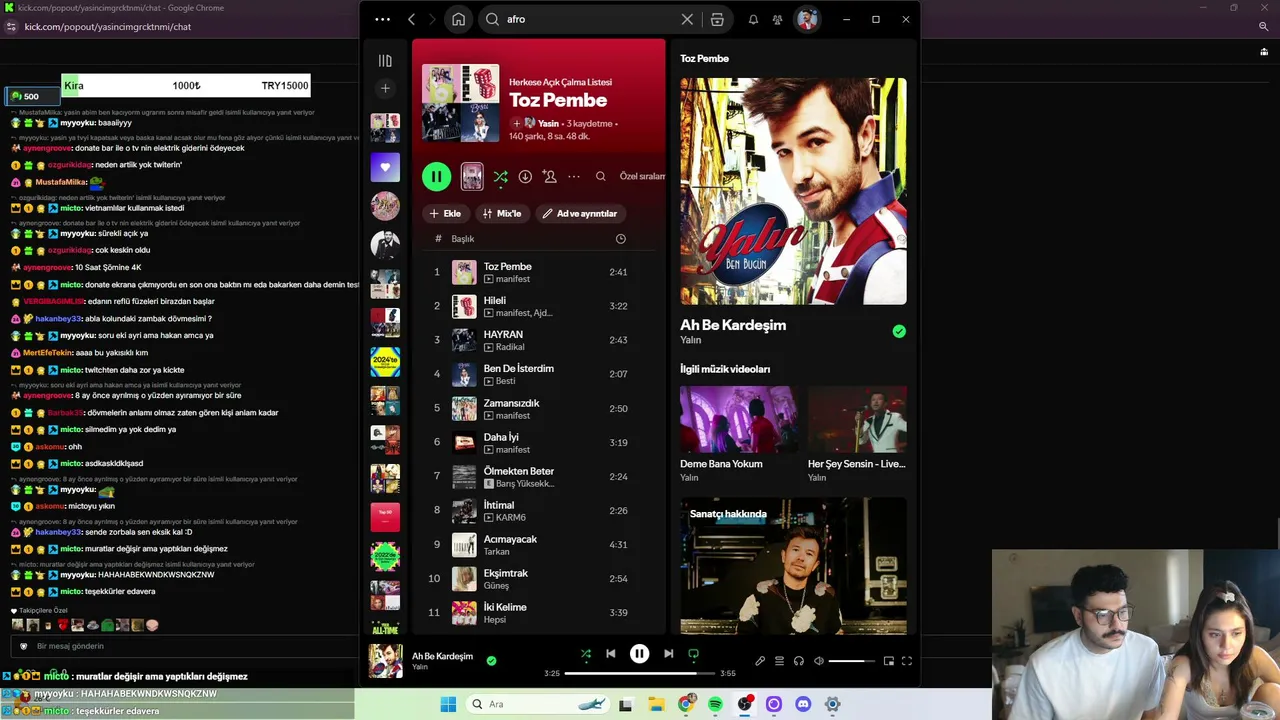The height and width of the screenshot is (720, 1280).
Task: Collapse Your Library sidebar
Action: tap(385, 61)
